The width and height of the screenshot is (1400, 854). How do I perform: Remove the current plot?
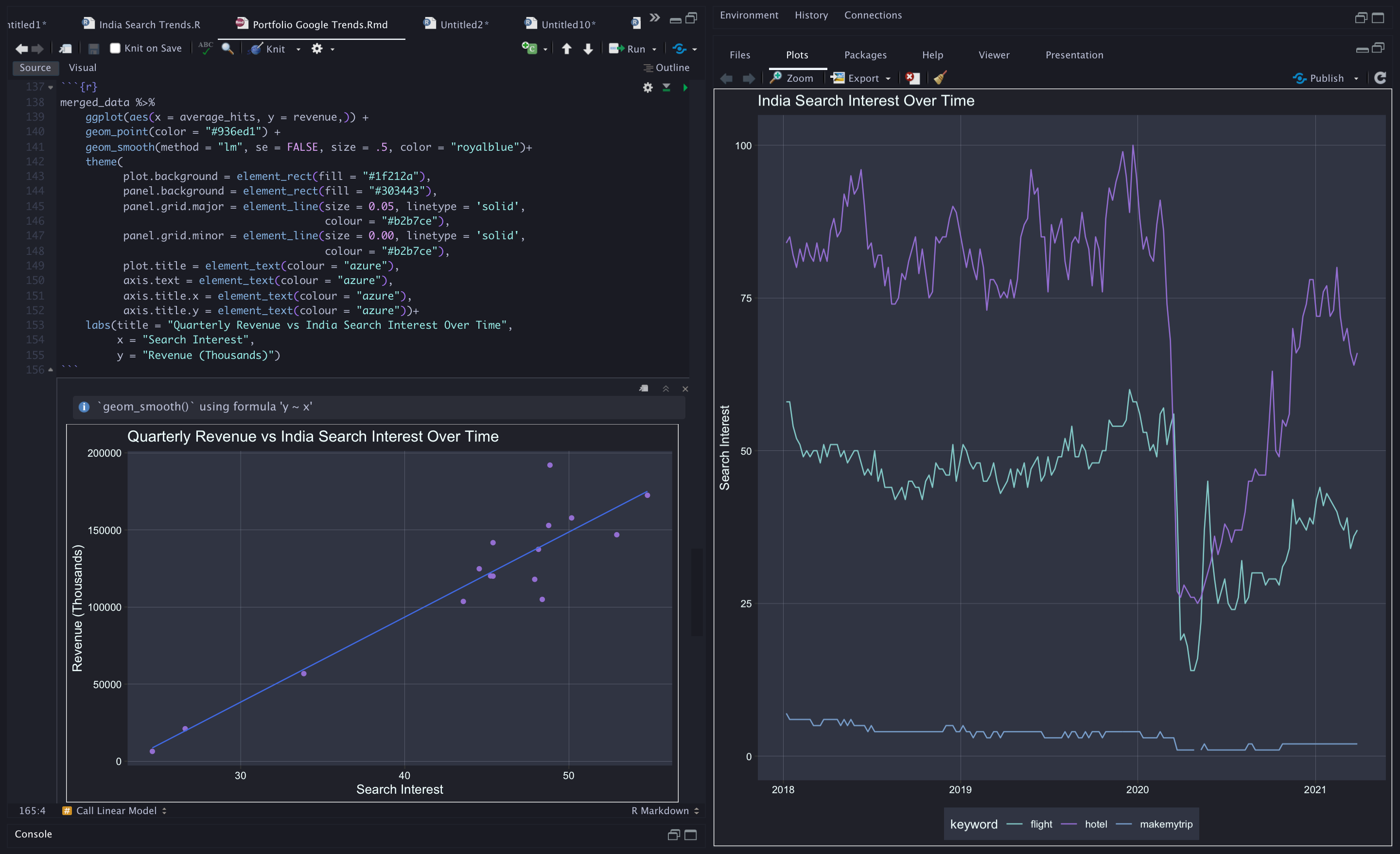(x=912, y=78)
